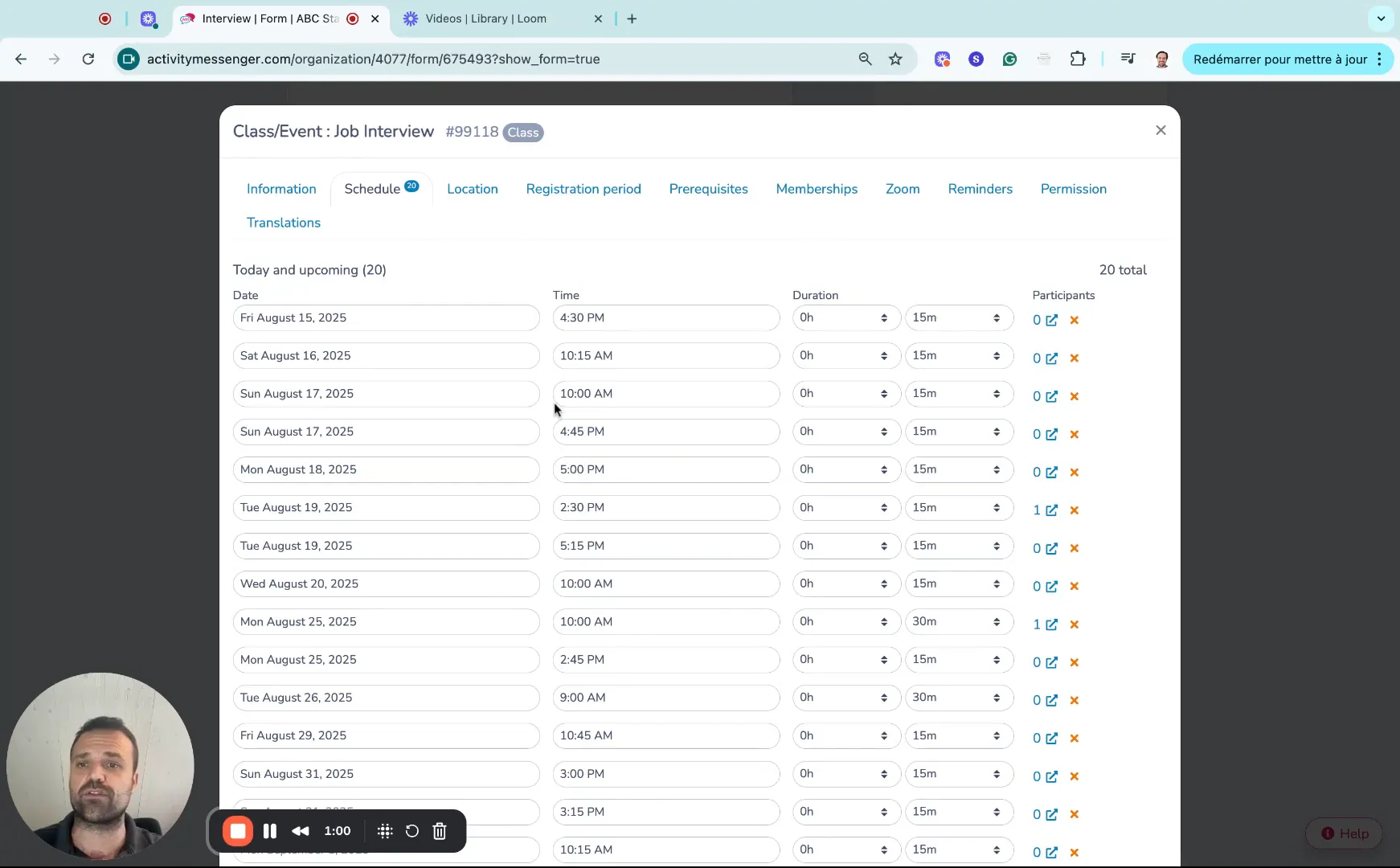
Task: Remove the Tue August 19 5:15 PM session
Action: pyautogui.click(x=1075, y=548)
